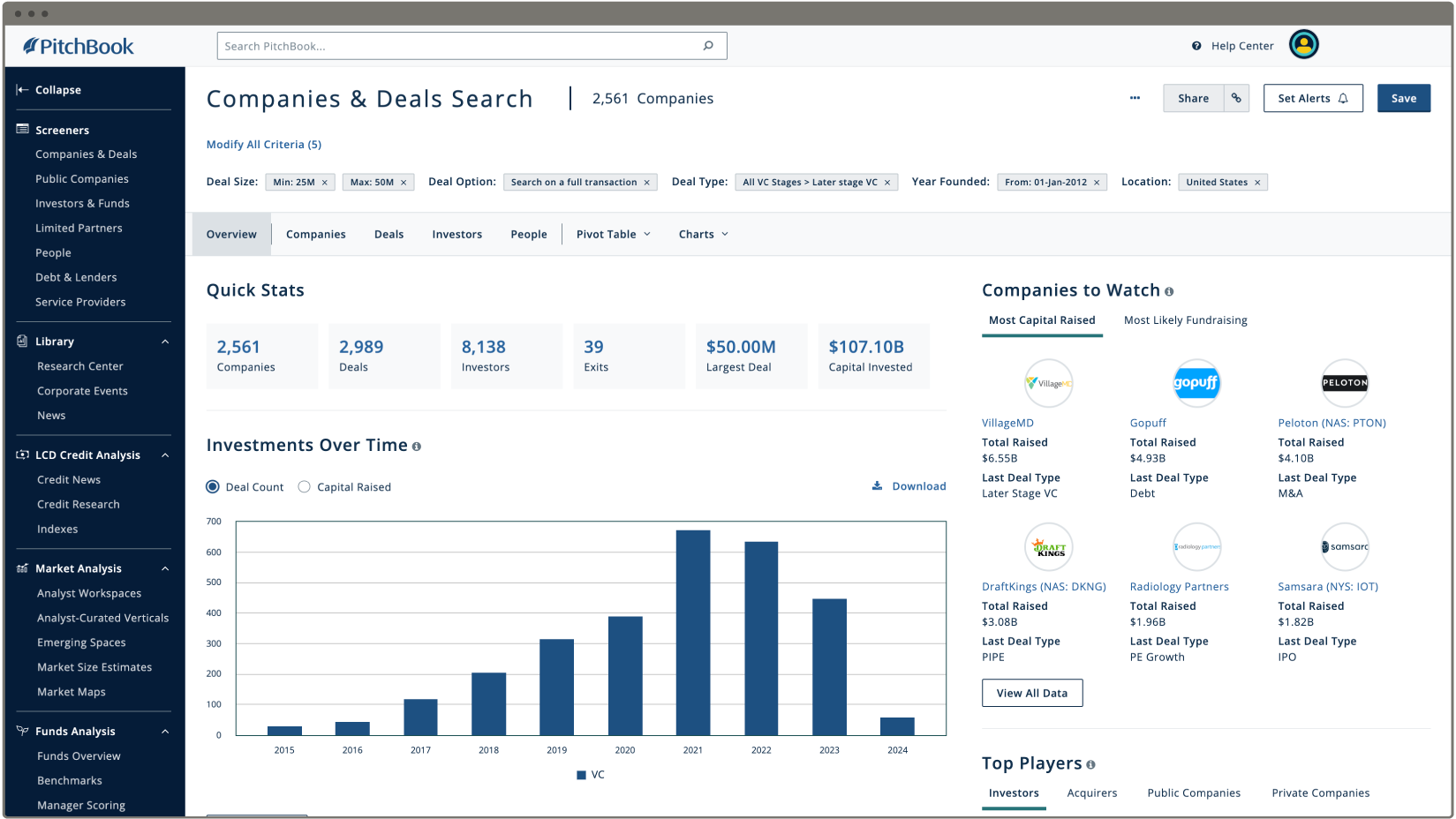Viewport: 1456px width, 819px height.
Task: Remove the Min: 25M filter chip
Action: point(324,183)
